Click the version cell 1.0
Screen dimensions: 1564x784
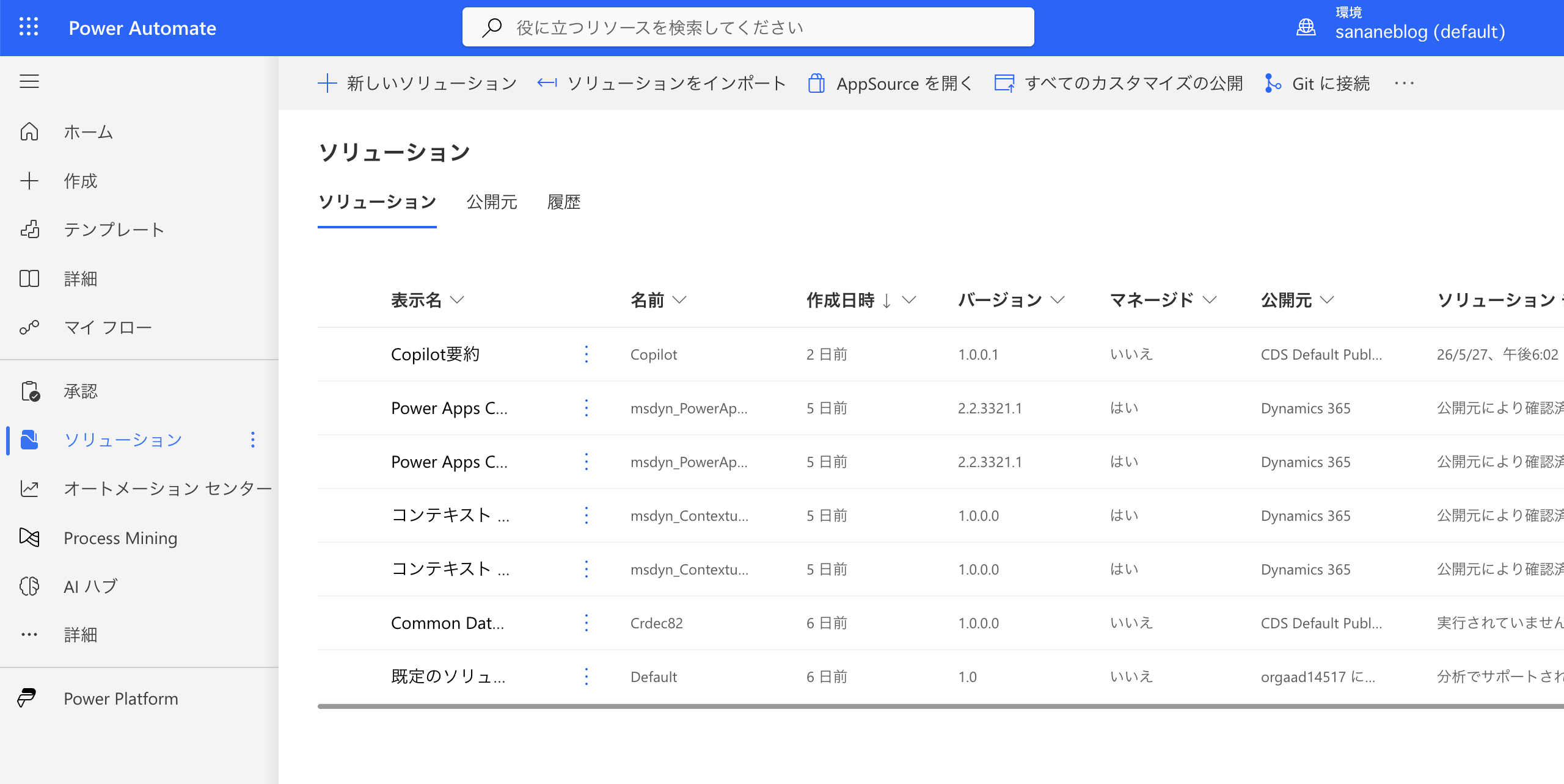[x=967, y=677]
